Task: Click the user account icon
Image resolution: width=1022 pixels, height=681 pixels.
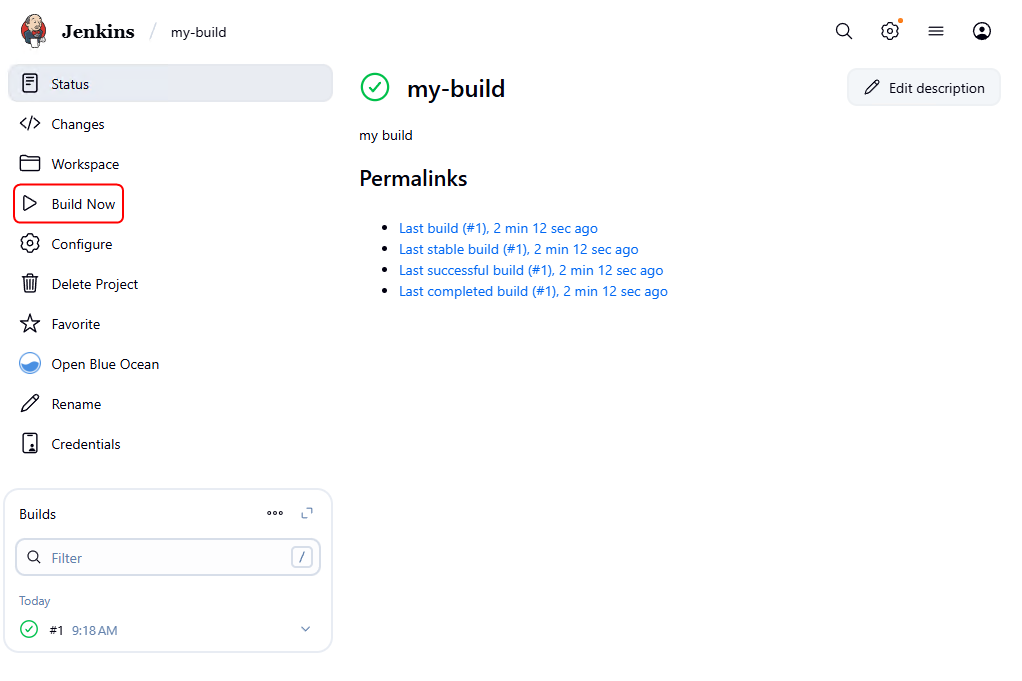Action: point(982,31)
